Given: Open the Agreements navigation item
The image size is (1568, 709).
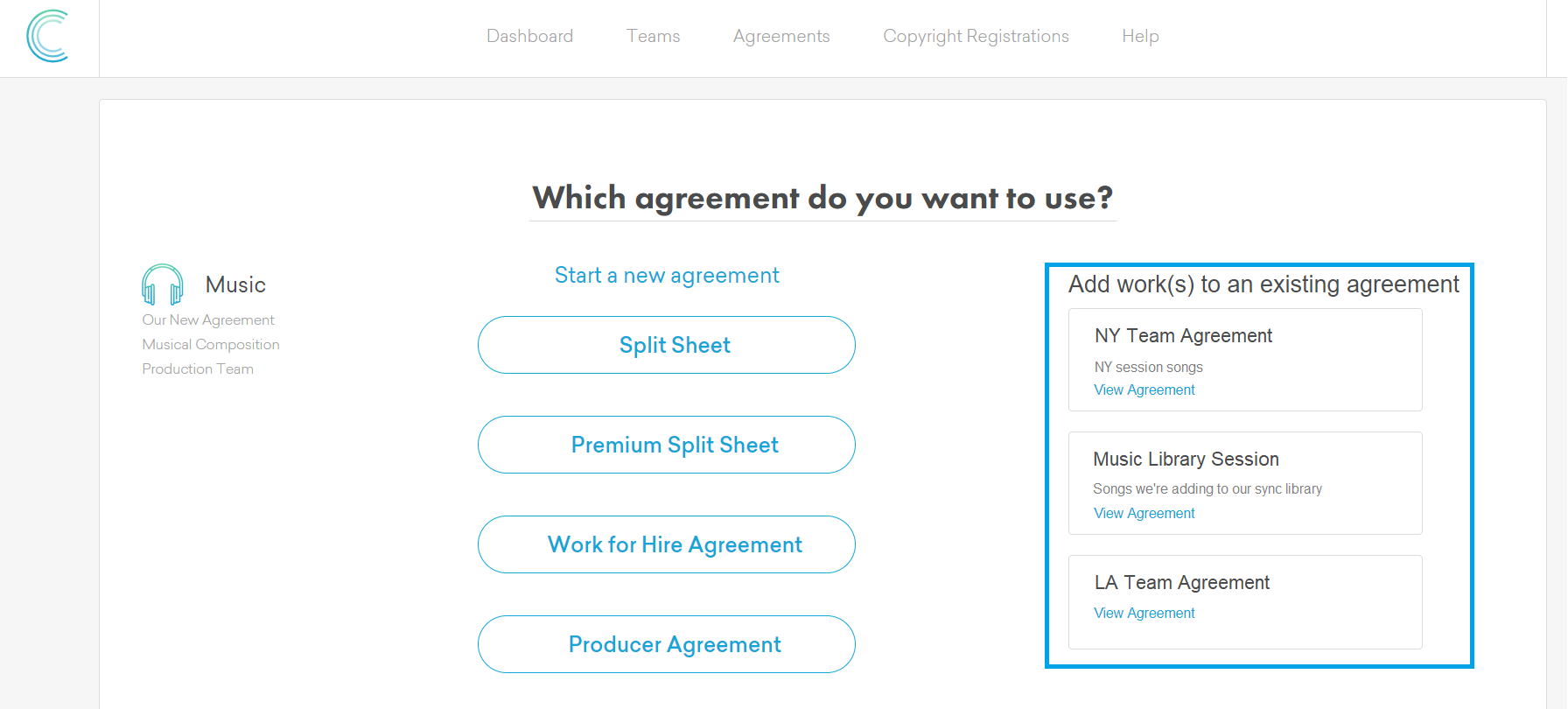Looking at the screenshot, I should [781, 36].
